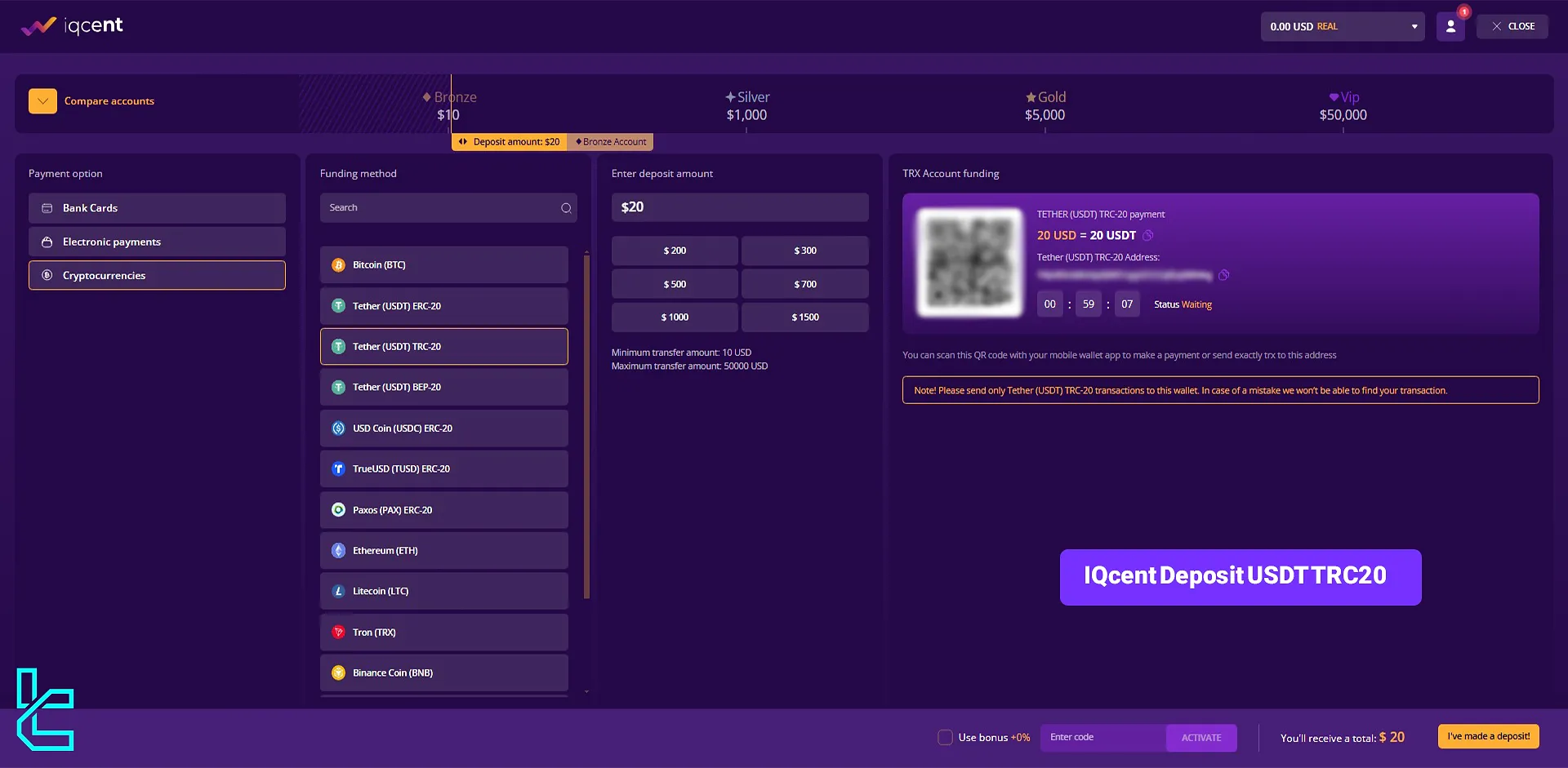Select Tether (USDT) ERC-20 method
The height and width of the screenshot is (768, 1568).
(444, 306)
